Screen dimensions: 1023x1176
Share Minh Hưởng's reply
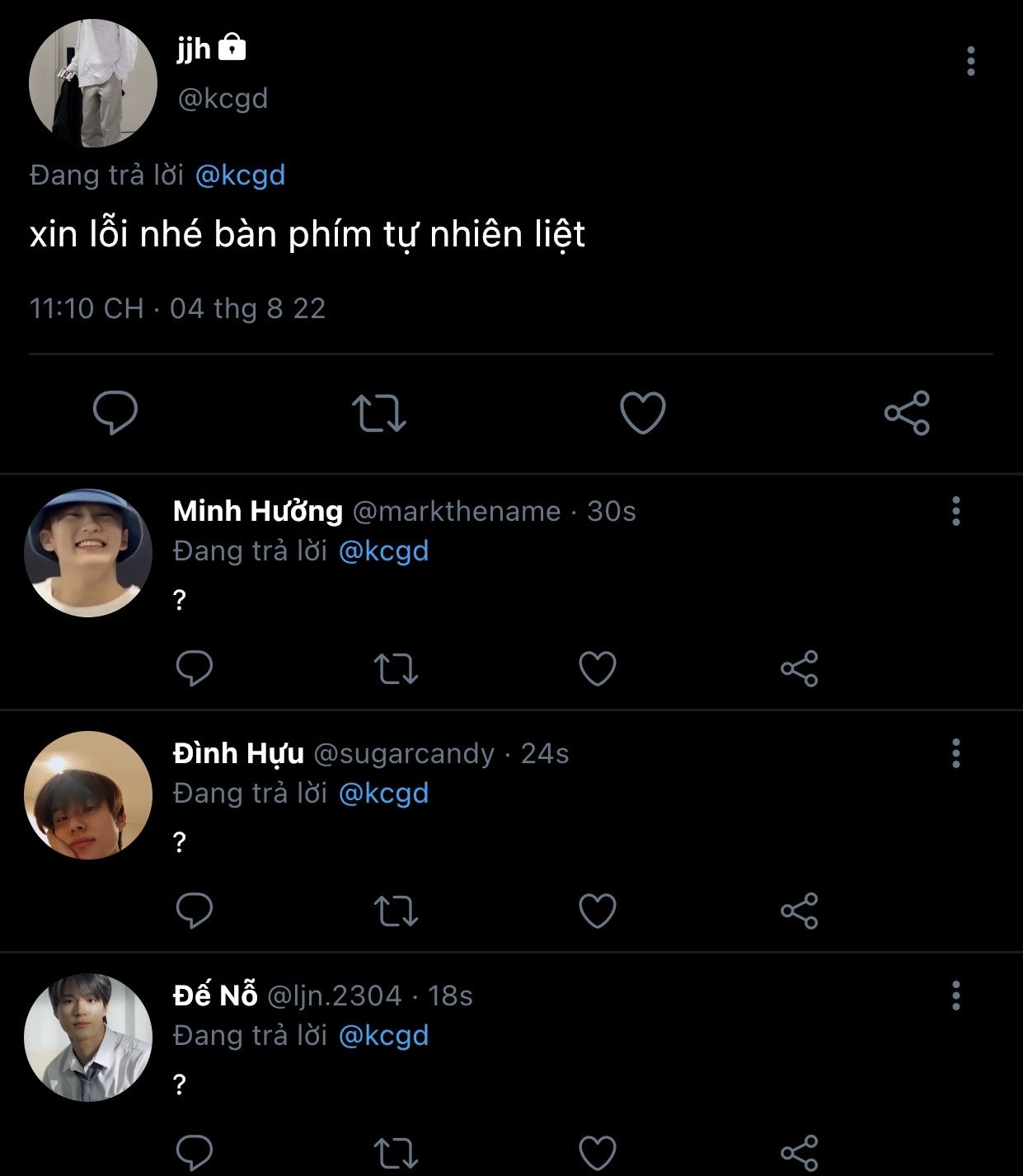click(799, 668)
